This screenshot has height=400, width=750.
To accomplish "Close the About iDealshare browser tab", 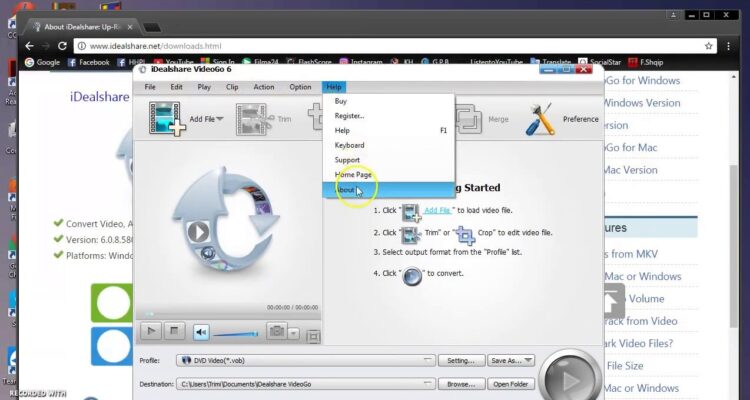I will (x=130, y=27).
